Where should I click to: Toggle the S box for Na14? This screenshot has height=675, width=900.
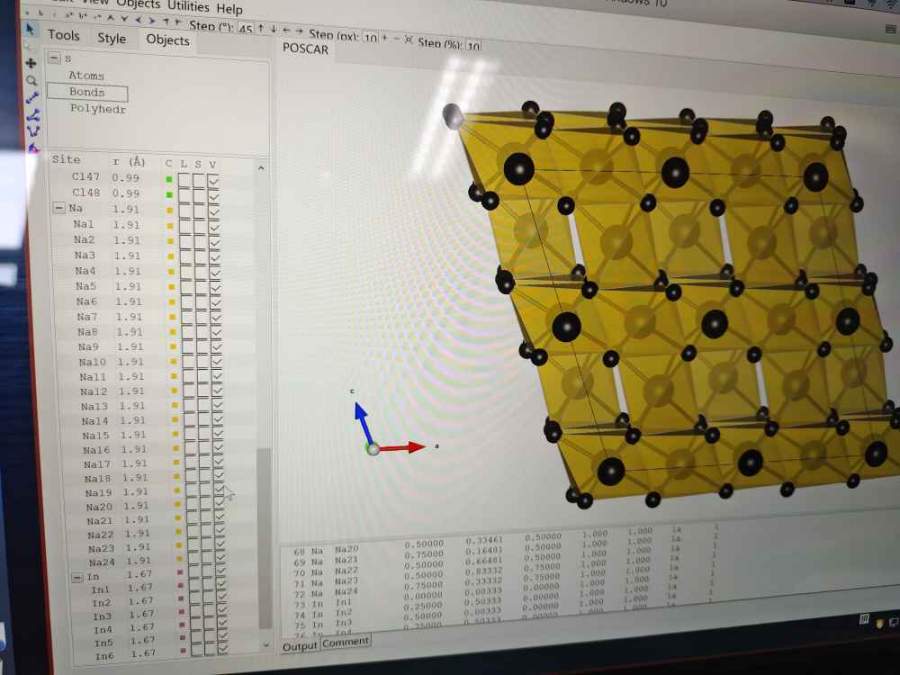coord(205,421)
